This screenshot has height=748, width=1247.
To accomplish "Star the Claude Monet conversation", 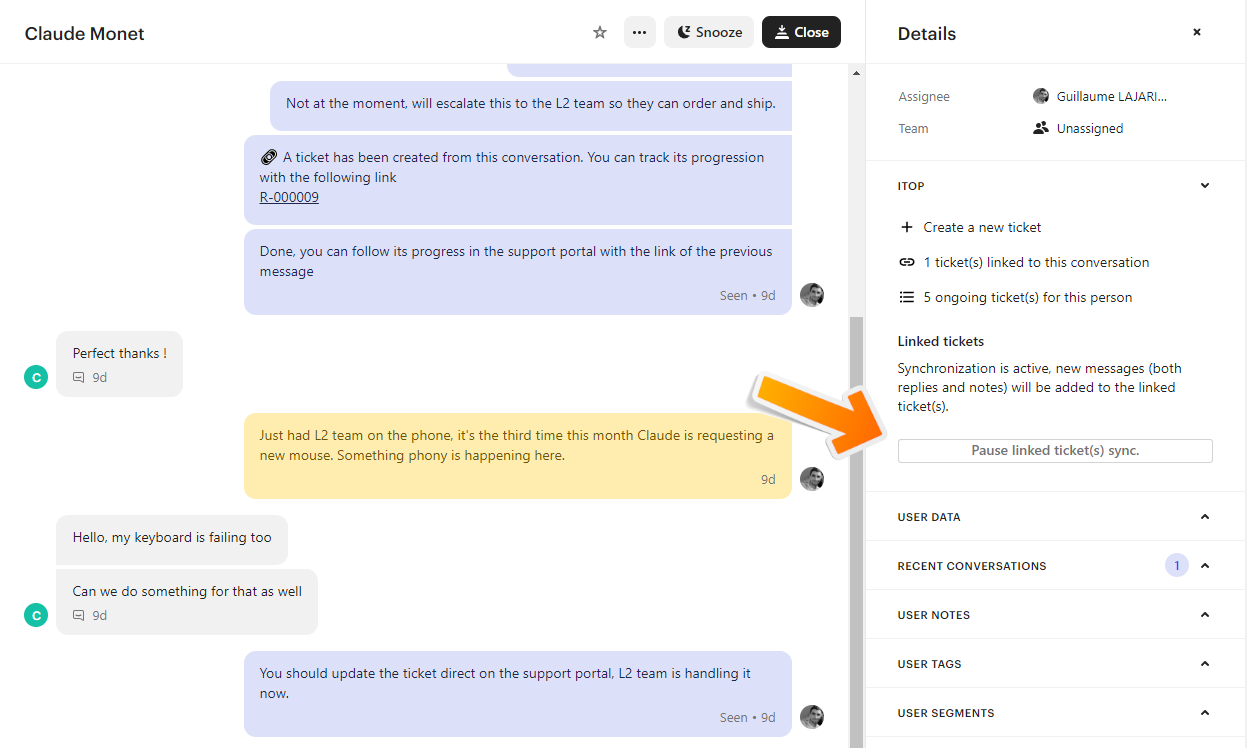I will tap(600, 32).
